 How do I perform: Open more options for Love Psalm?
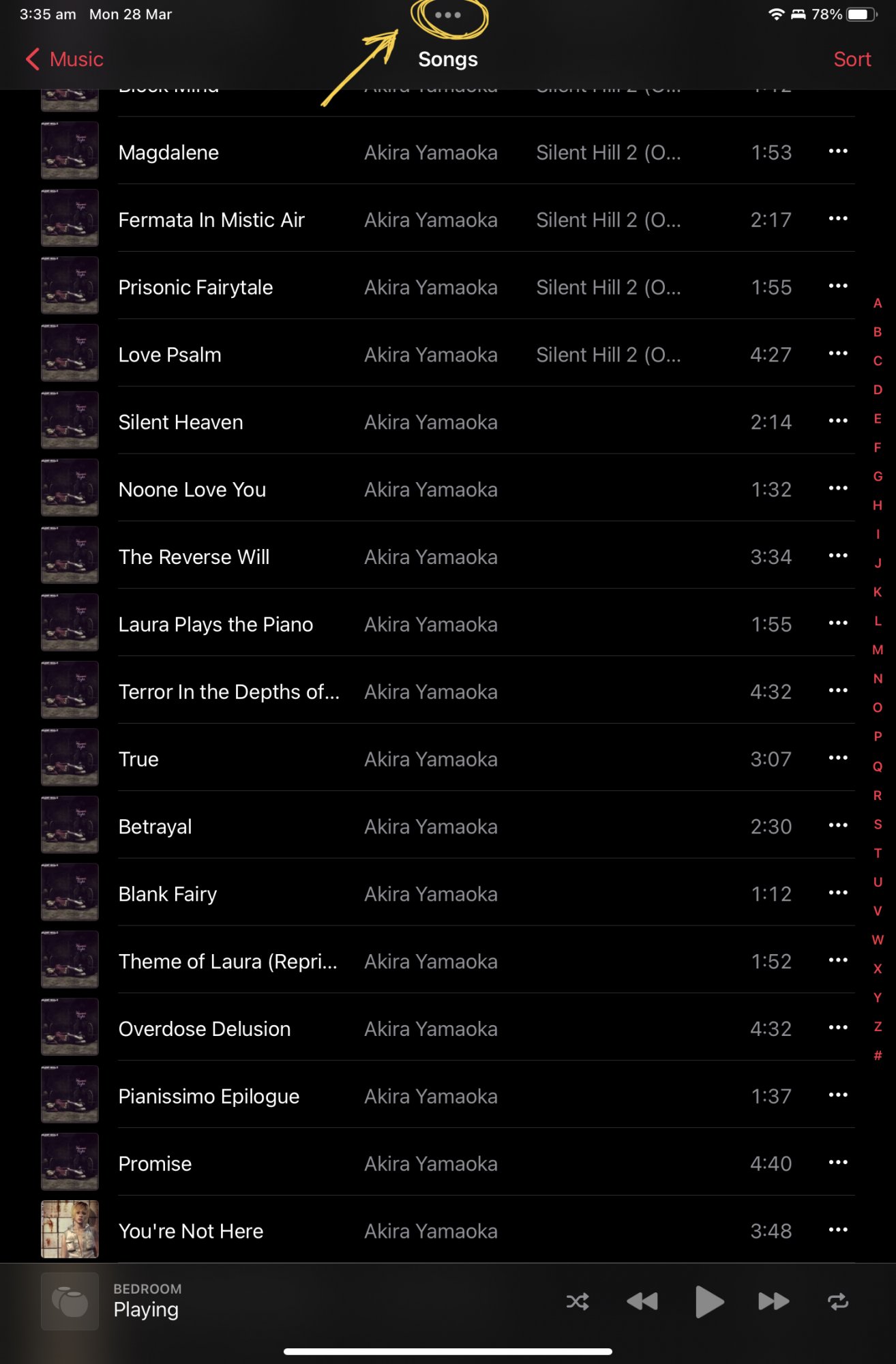(838, 353)
